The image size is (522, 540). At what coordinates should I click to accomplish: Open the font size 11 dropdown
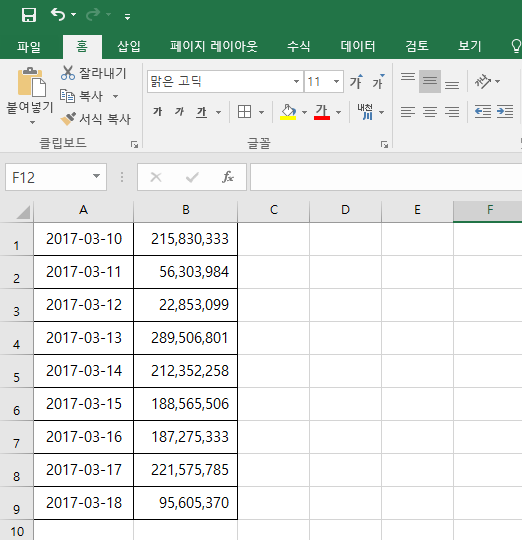pyautogui.click(x=336, y=82)
